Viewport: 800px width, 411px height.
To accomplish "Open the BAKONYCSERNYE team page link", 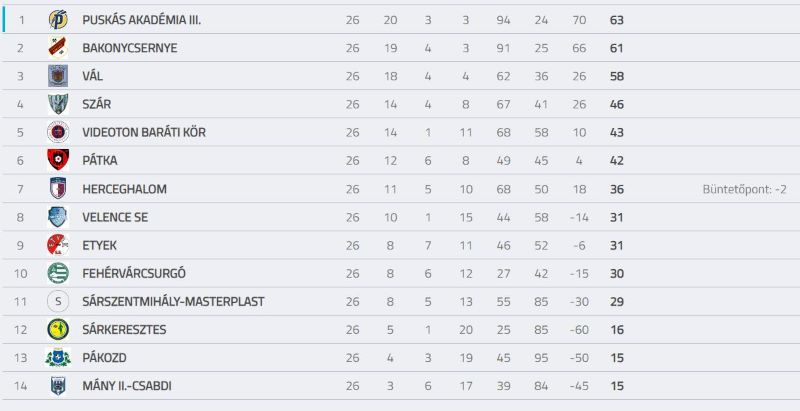I will tap(130, 48).
